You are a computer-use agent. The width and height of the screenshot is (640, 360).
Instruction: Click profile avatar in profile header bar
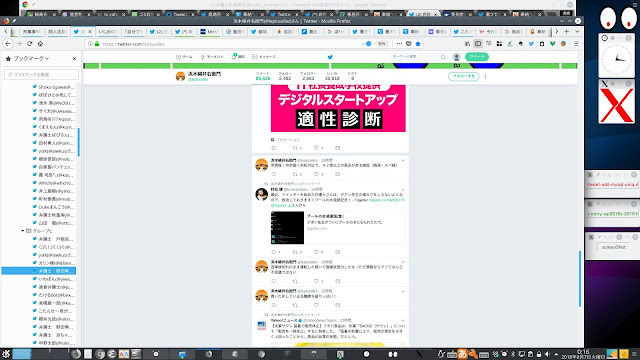(180, 76)
